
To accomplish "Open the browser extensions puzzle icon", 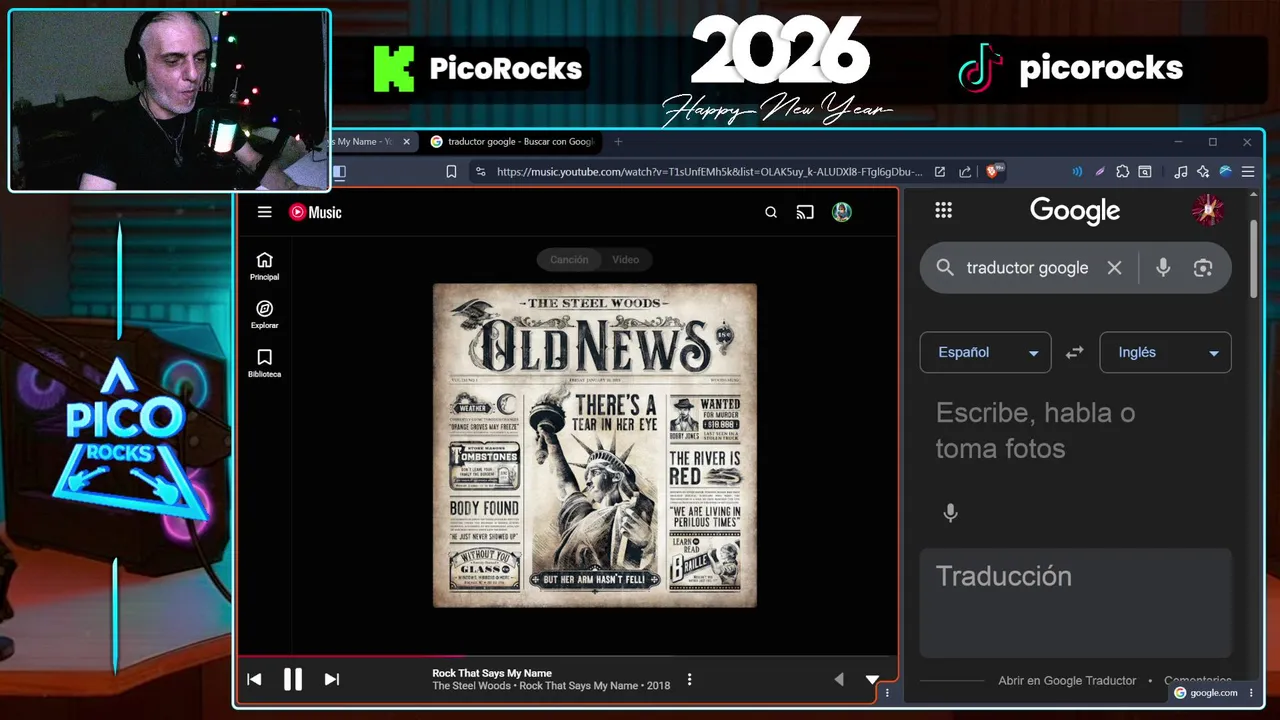I will coord(1123,172).
